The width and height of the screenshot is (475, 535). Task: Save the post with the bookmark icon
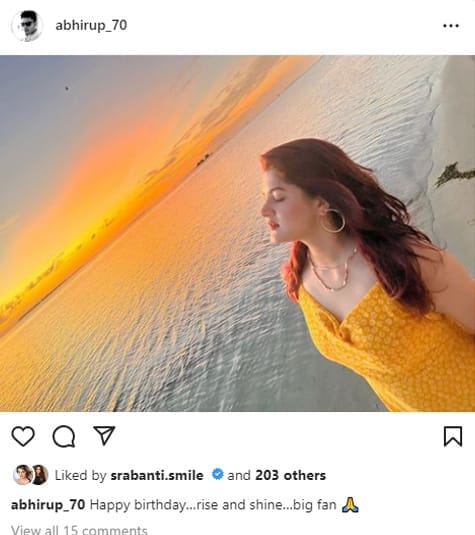453,436
